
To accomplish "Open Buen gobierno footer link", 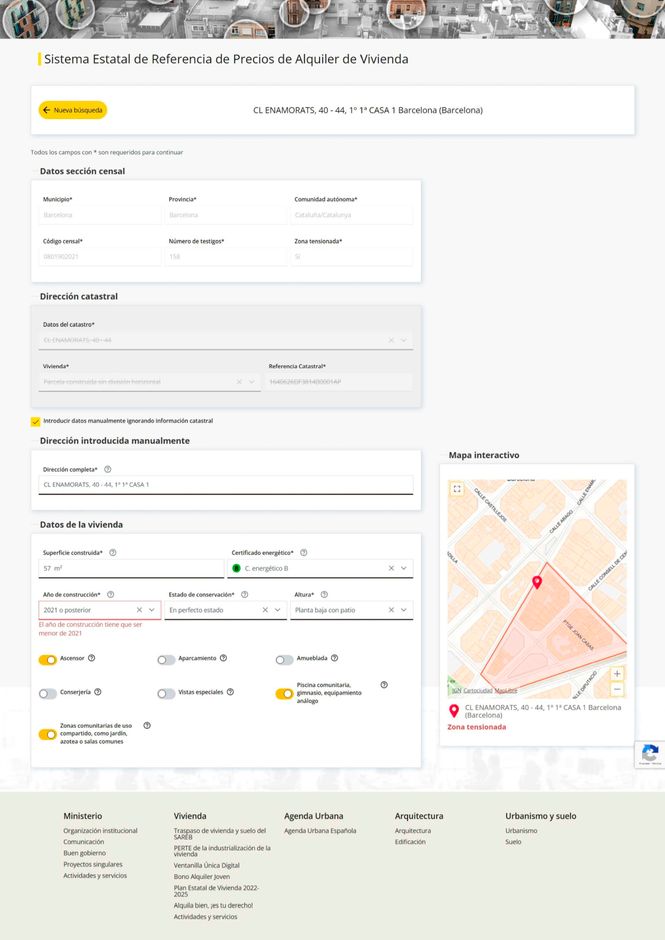I will tap(85, 853).
